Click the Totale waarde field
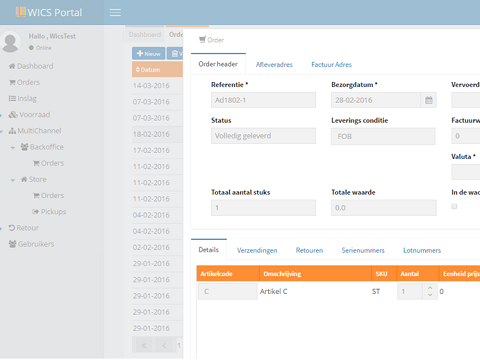This screenshot has width=480, height=360. point(384,208)
